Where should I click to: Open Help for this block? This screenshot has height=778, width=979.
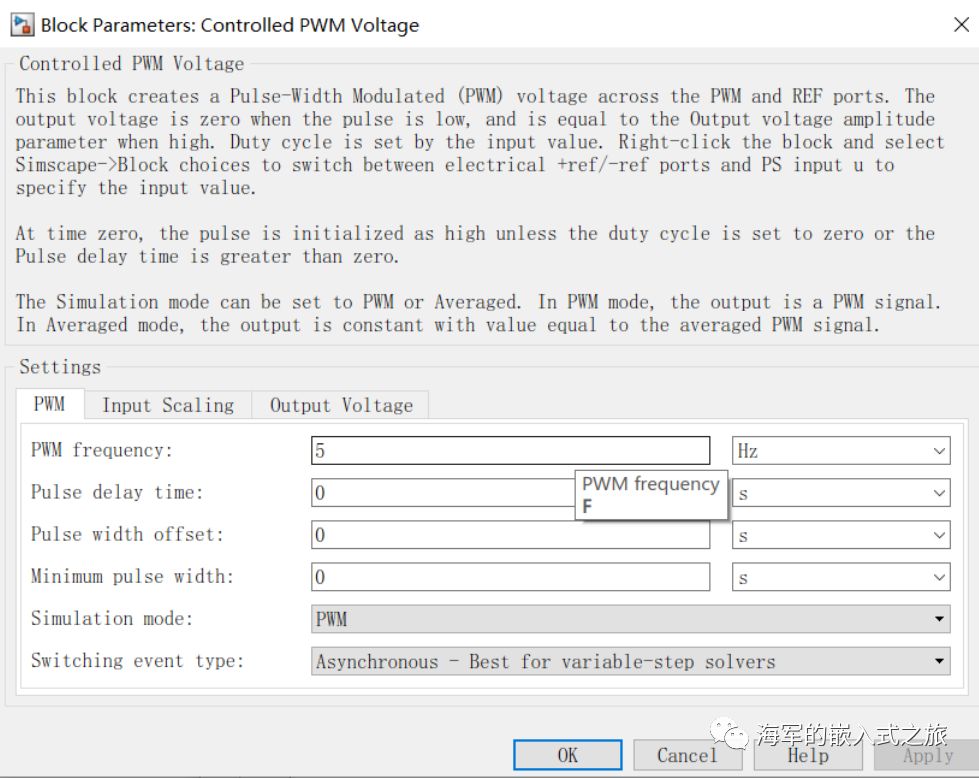pyautogui.click(x=808, y=755)
